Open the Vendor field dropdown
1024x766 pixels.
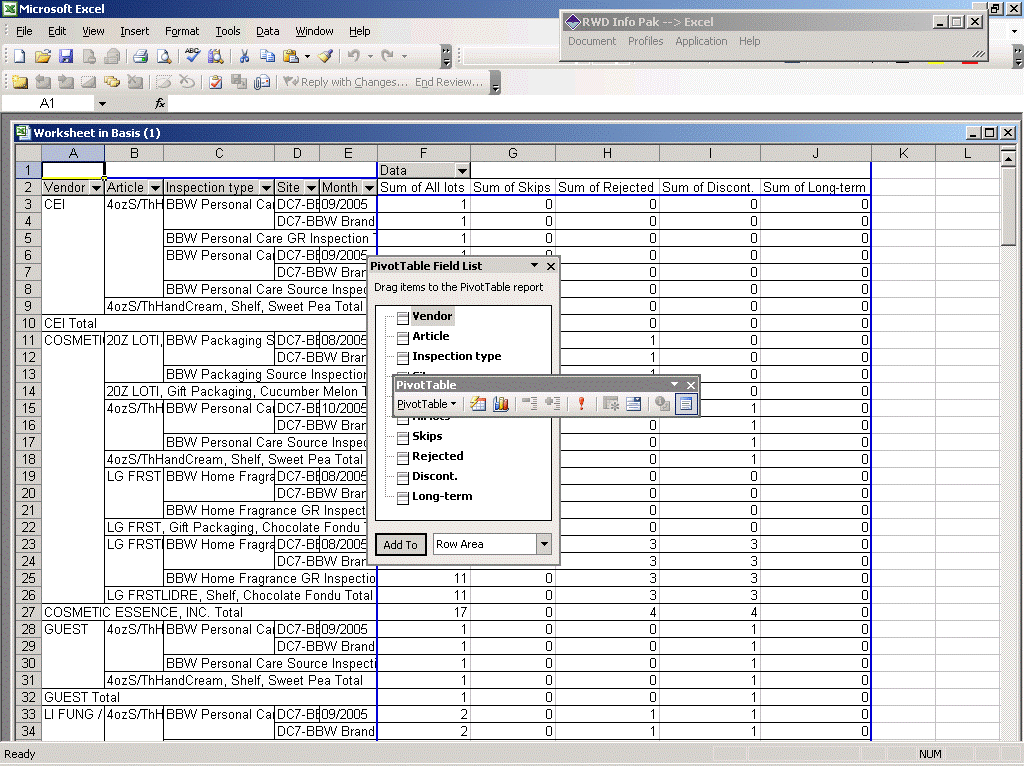pos(97,188)
